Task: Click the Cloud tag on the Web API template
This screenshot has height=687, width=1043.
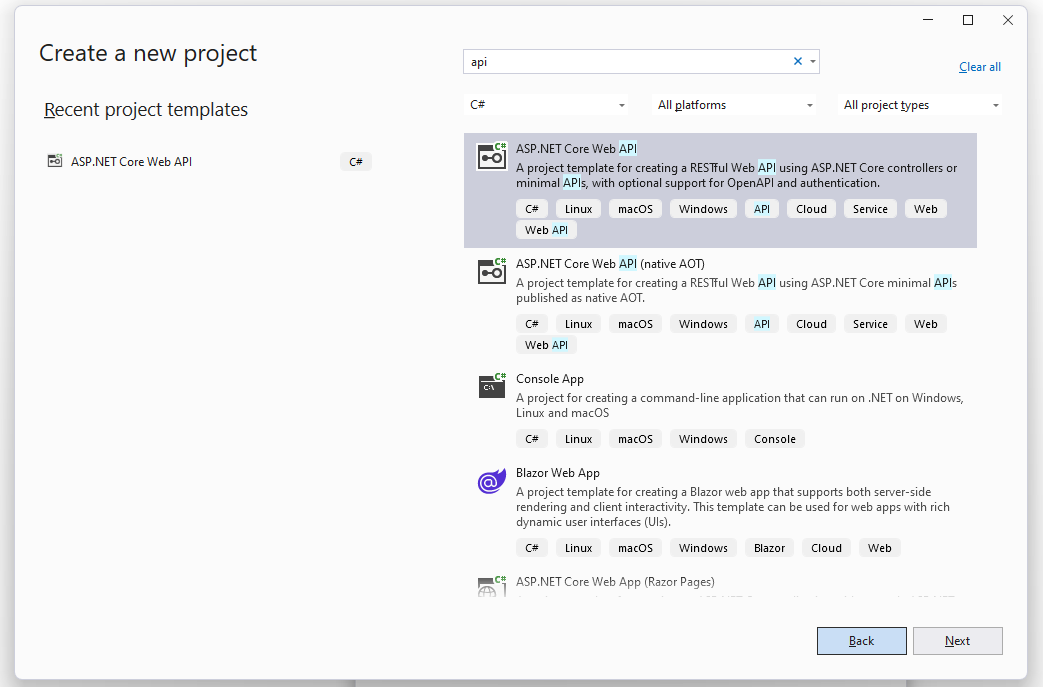Action: 810,208
